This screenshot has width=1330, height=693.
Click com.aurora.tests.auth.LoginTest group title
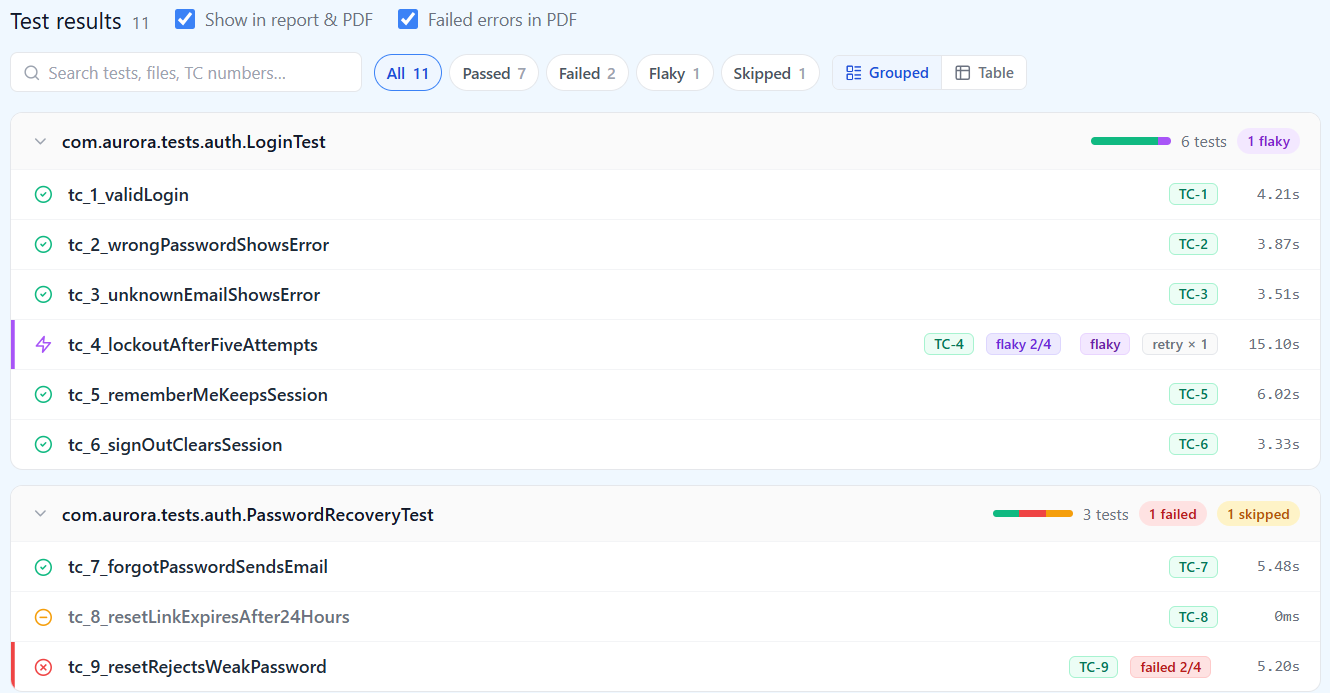194,142
